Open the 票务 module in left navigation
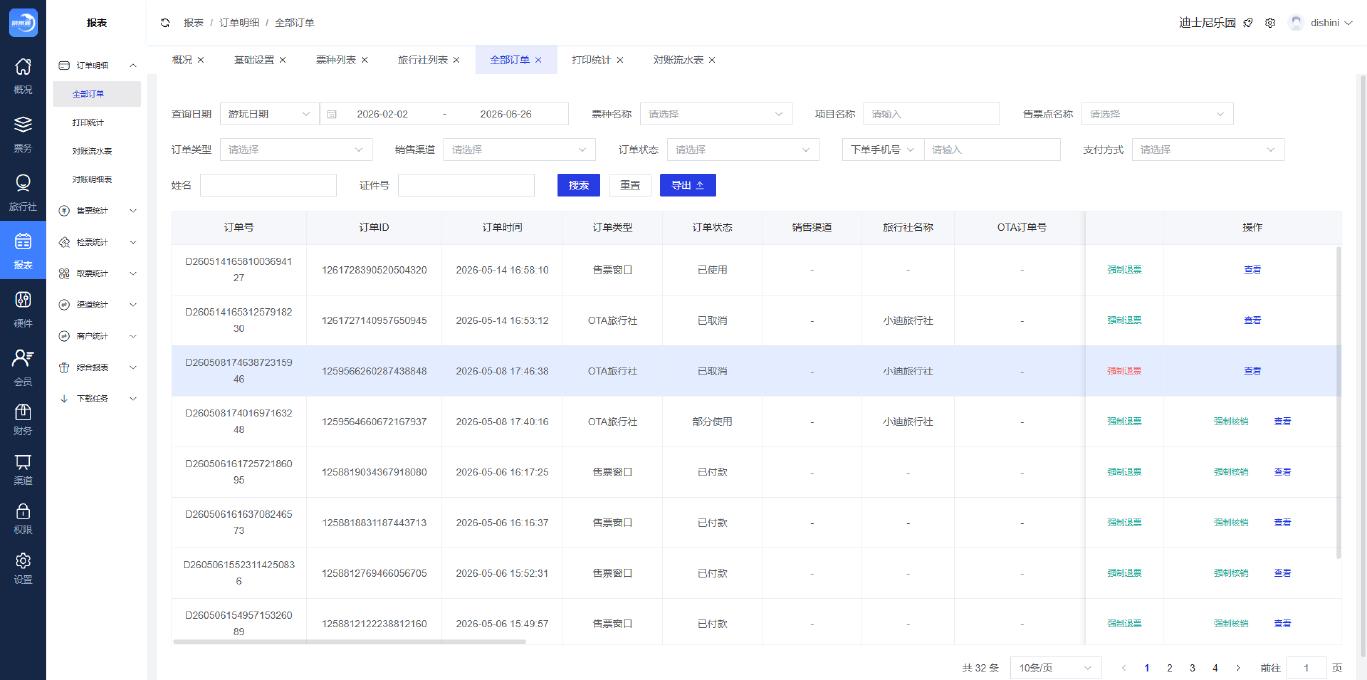This screenshot has width=1367, height=680. point(22,134)
